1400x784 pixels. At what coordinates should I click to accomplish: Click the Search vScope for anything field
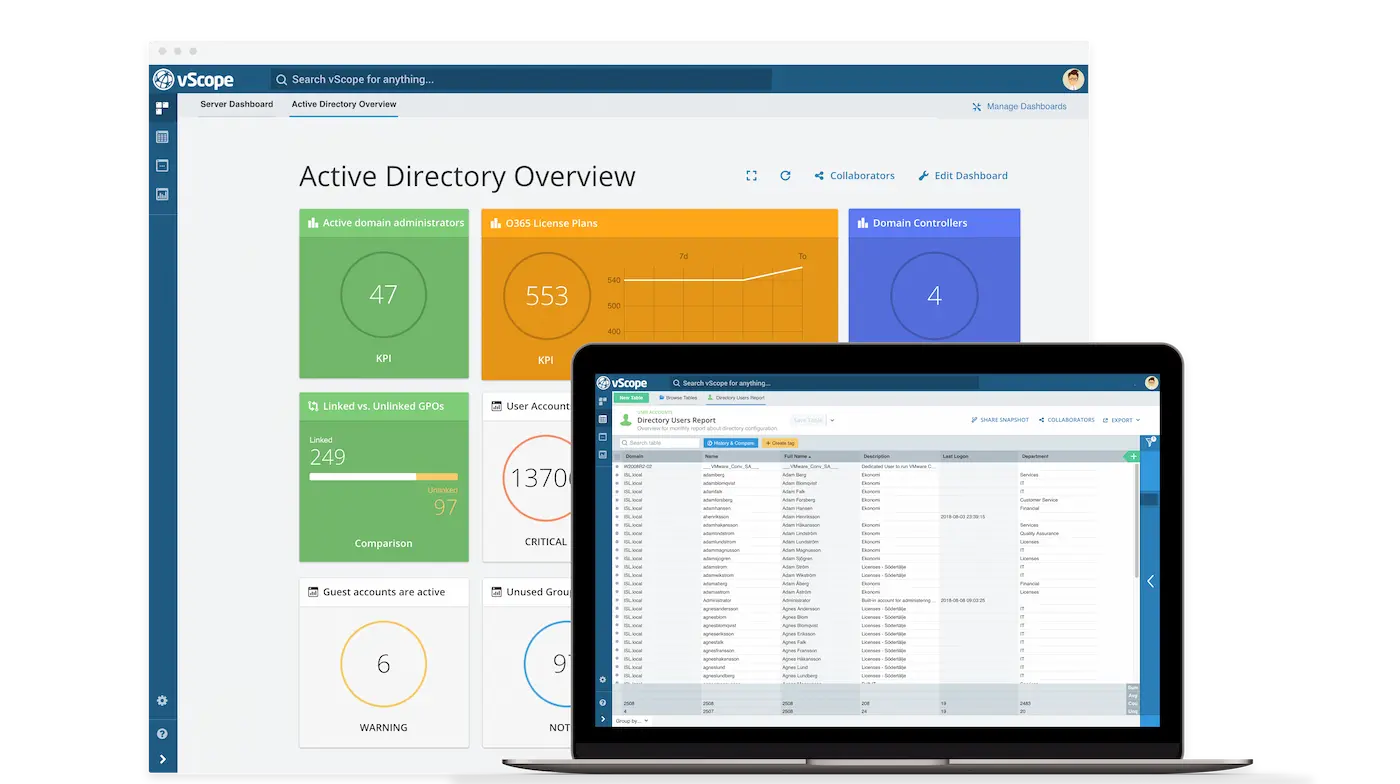[x=520, y=79]
